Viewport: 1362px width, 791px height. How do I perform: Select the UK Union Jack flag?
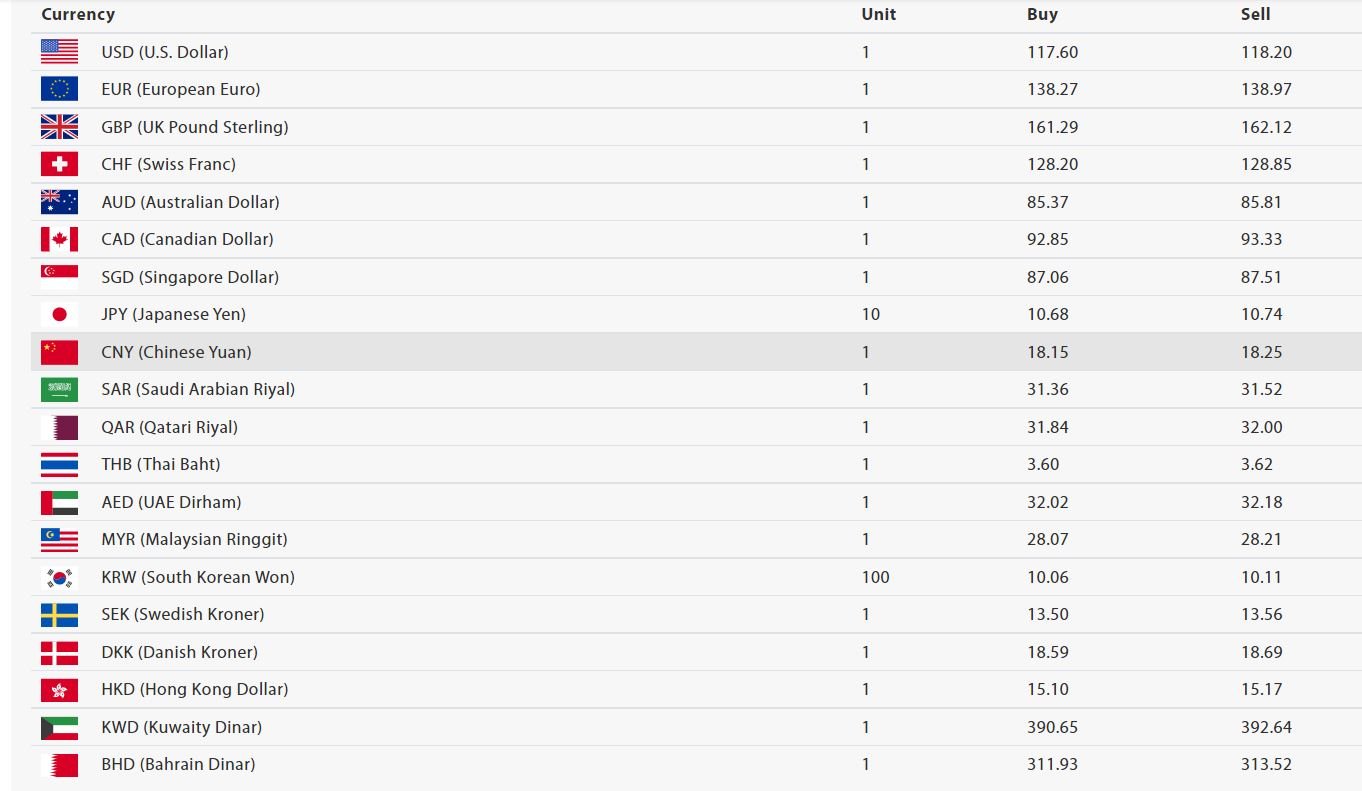click(59, 127)
